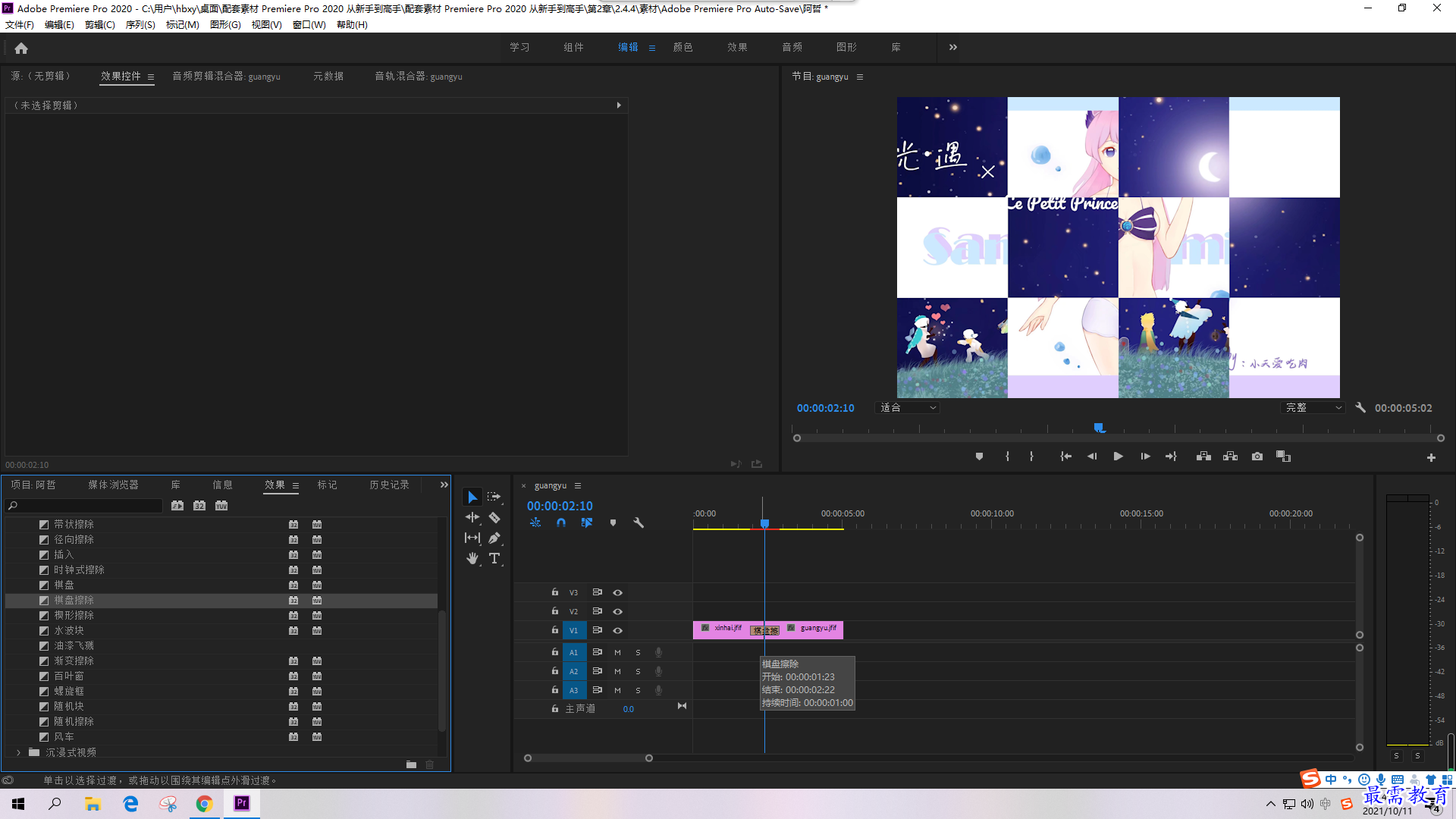Open zoom level dropdown 适合
Screen dimensions: 1456x819
(x=908, y=408)
